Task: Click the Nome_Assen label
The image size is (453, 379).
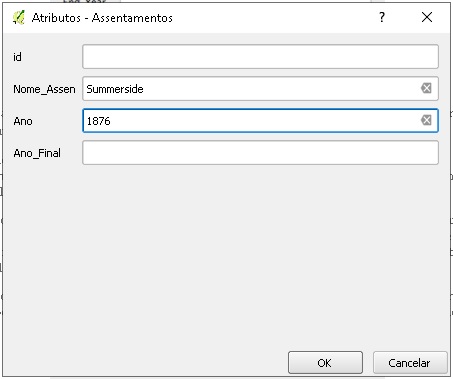Action: click(44, 89)
